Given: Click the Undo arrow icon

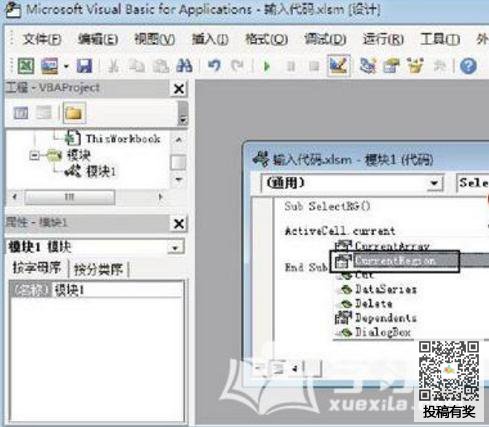Looking at the screenshot, I should (214, 66).
